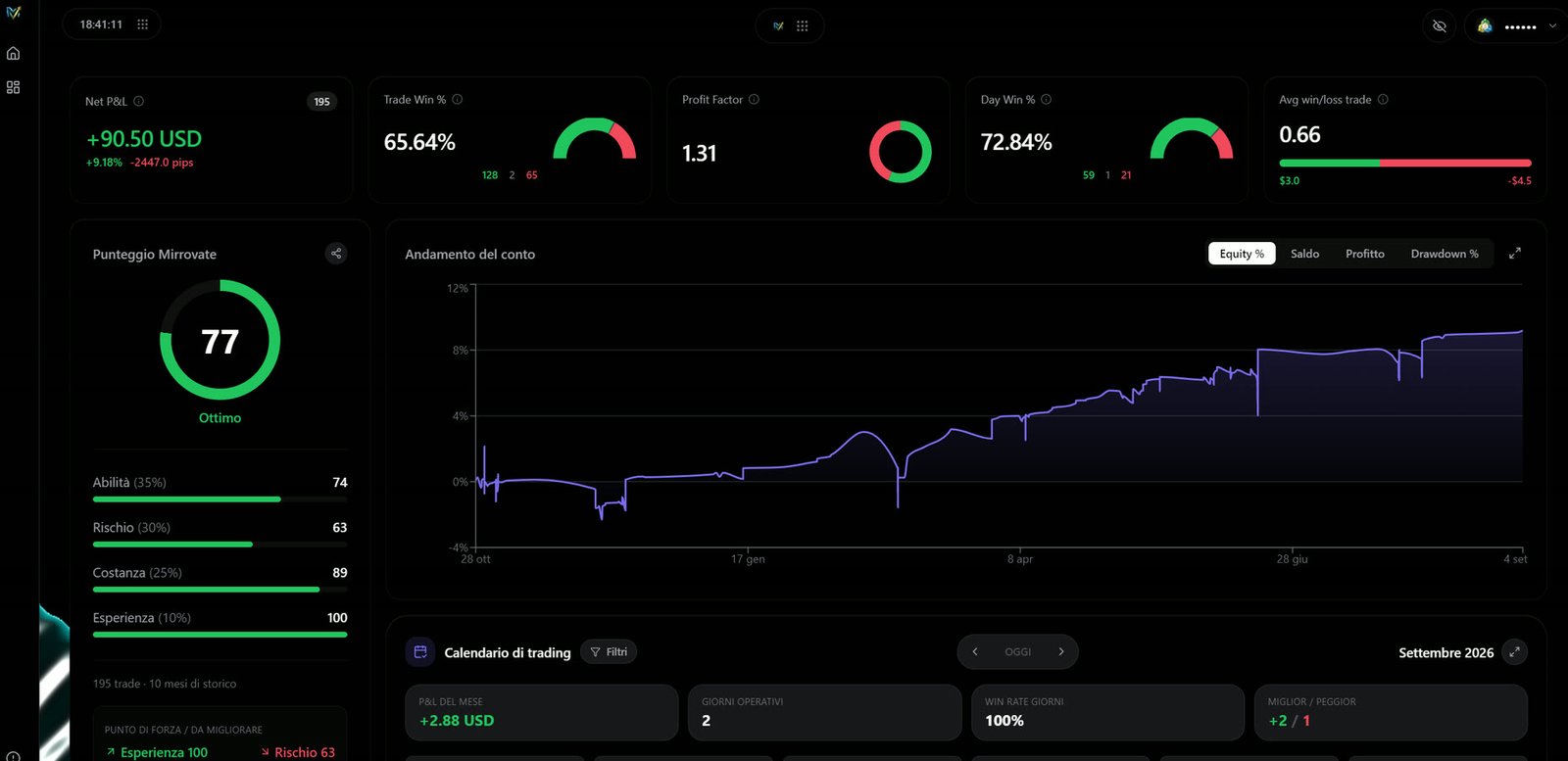Screen dimensions: 1568x761
Task: Show info for Avg win/loss trade
Action: click(1383, 99)
